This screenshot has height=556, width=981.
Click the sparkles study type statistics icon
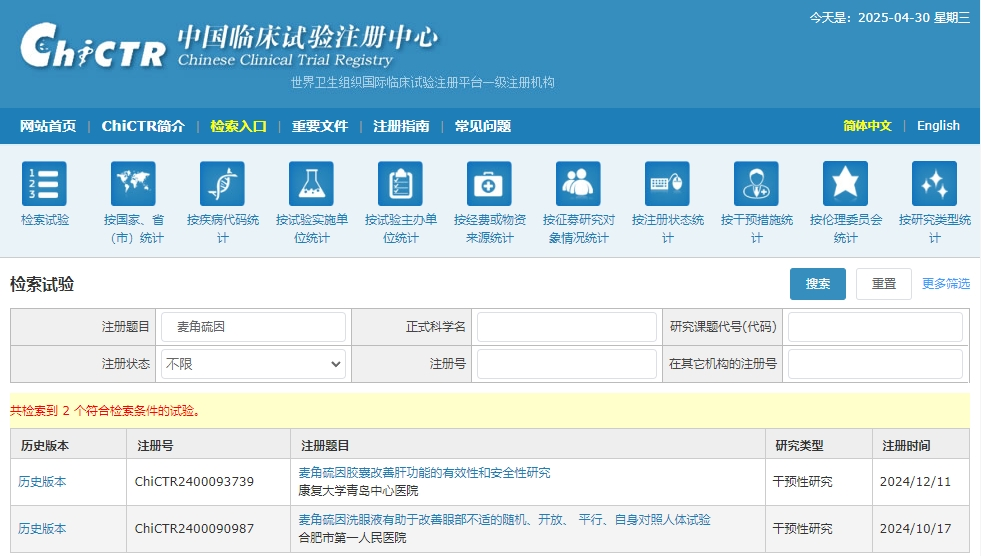click(934, 184)
